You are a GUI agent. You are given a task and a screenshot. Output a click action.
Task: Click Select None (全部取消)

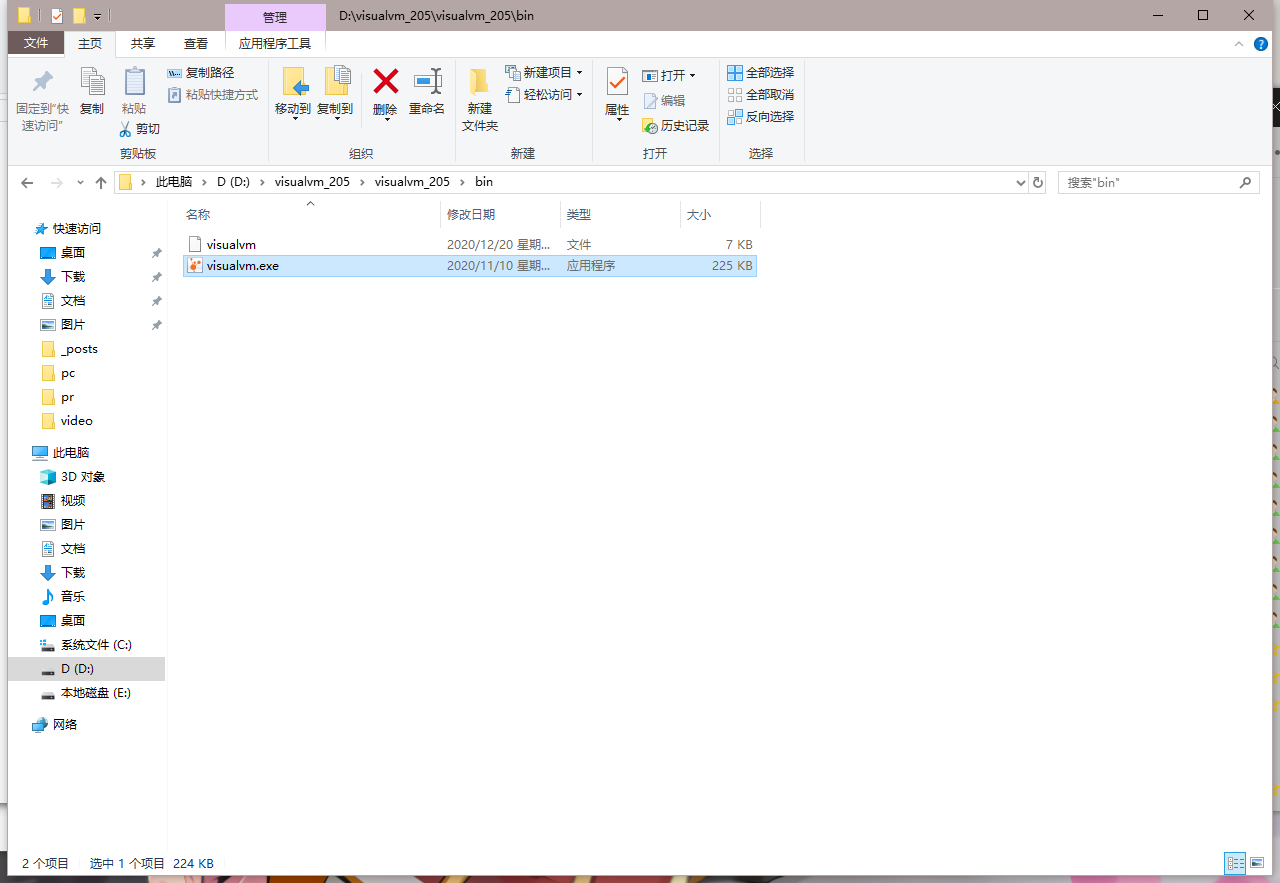(760, 95)
